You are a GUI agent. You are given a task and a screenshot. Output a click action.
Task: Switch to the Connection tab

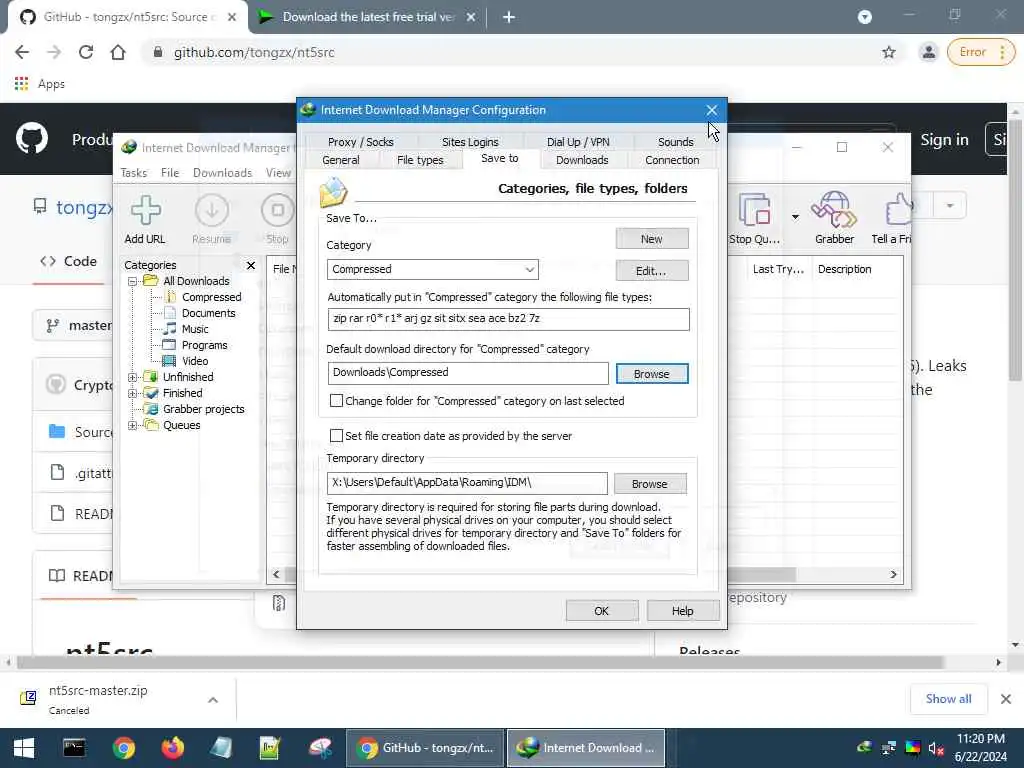(x=672, y=160)
